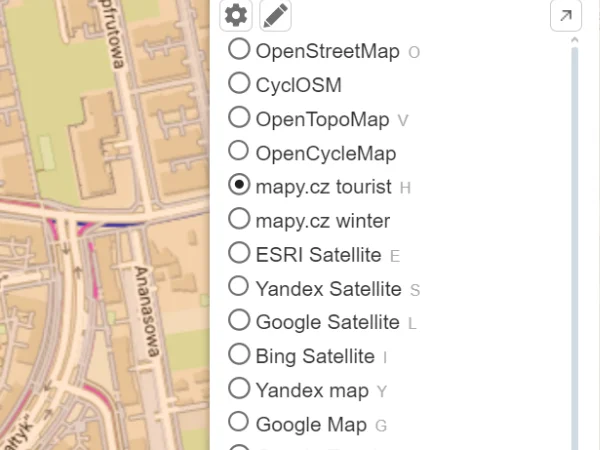600x450 pixels.
Task: Select Google Map radio button
Action: (x=239, y=422)
